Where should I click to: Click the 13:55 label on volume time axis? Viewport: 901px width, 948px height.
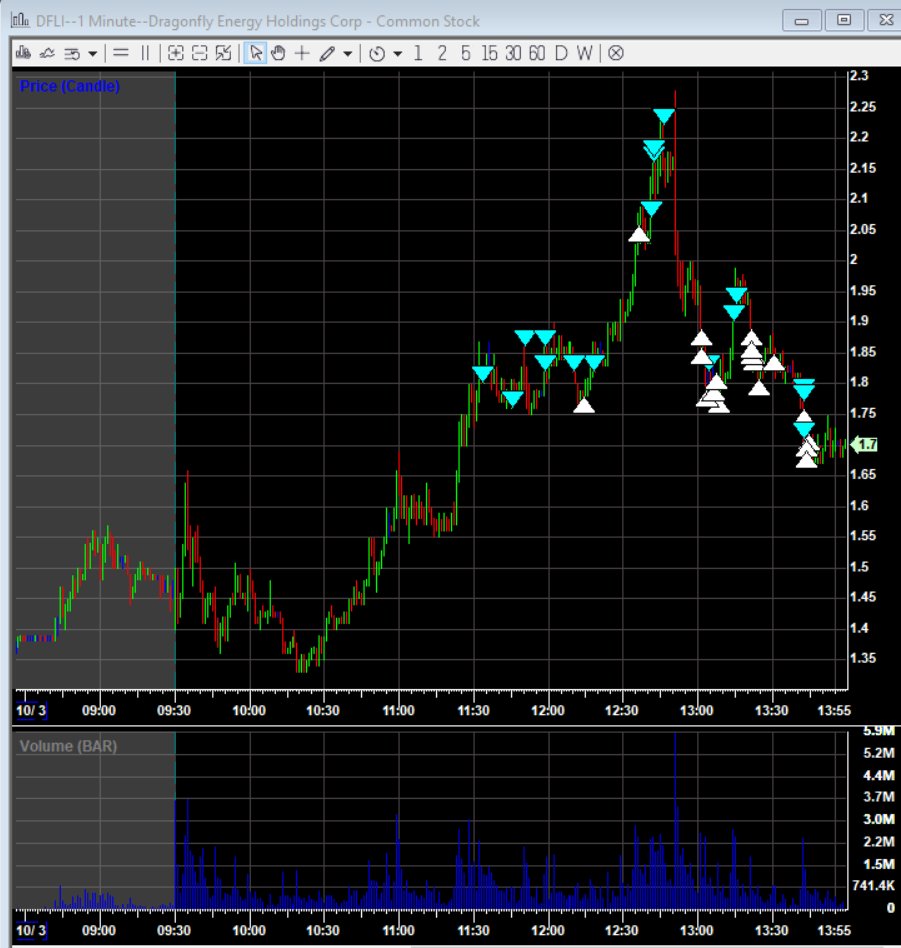(x=834, y=930)
